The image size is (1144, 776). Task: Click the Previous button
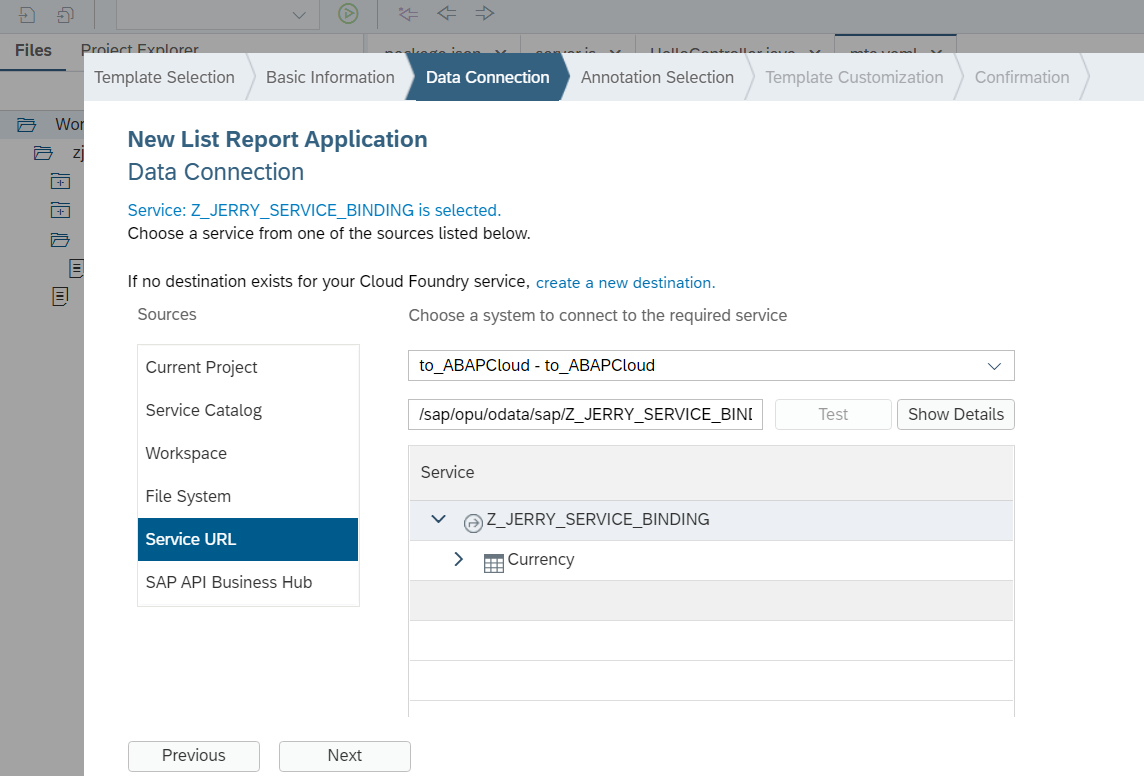pos(194,756)
